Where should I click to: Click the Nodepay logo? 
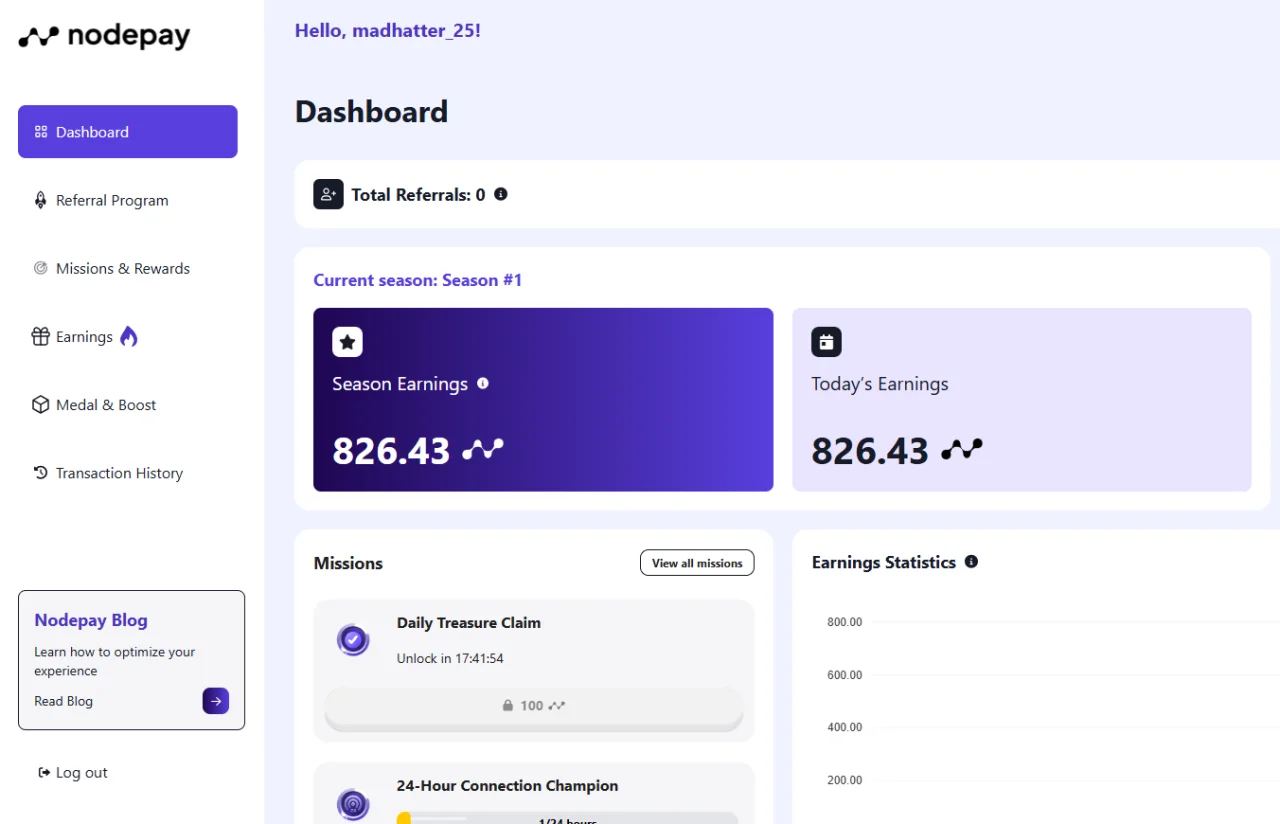104,37
